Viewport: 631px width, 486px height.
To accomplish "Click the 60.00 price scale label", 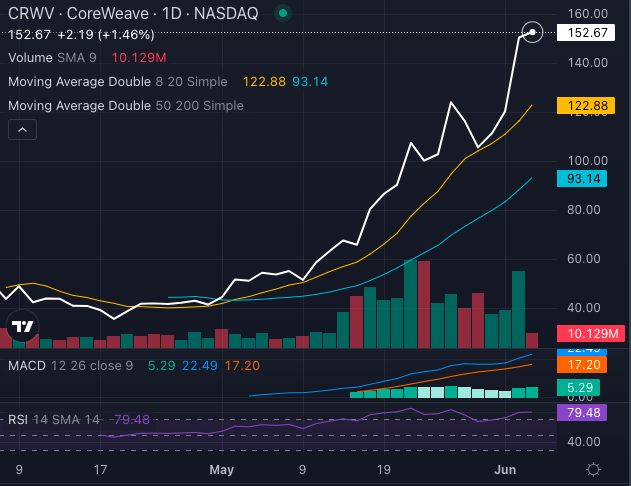I will 584,259.
